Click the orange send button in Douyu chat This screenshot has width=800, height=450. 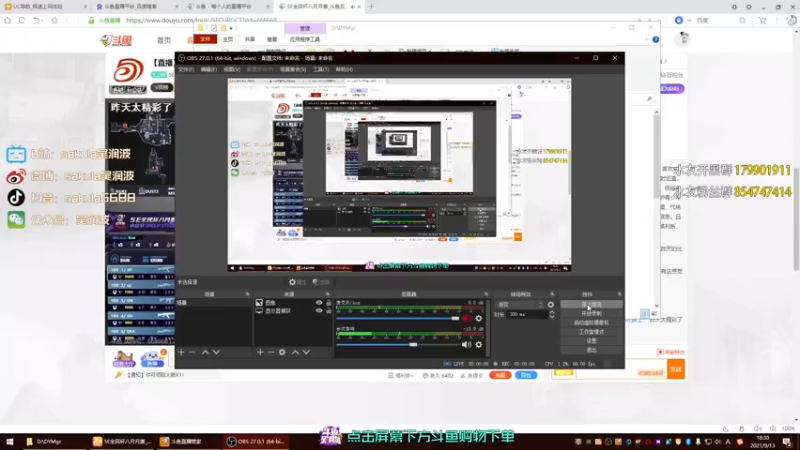point(676,369)
